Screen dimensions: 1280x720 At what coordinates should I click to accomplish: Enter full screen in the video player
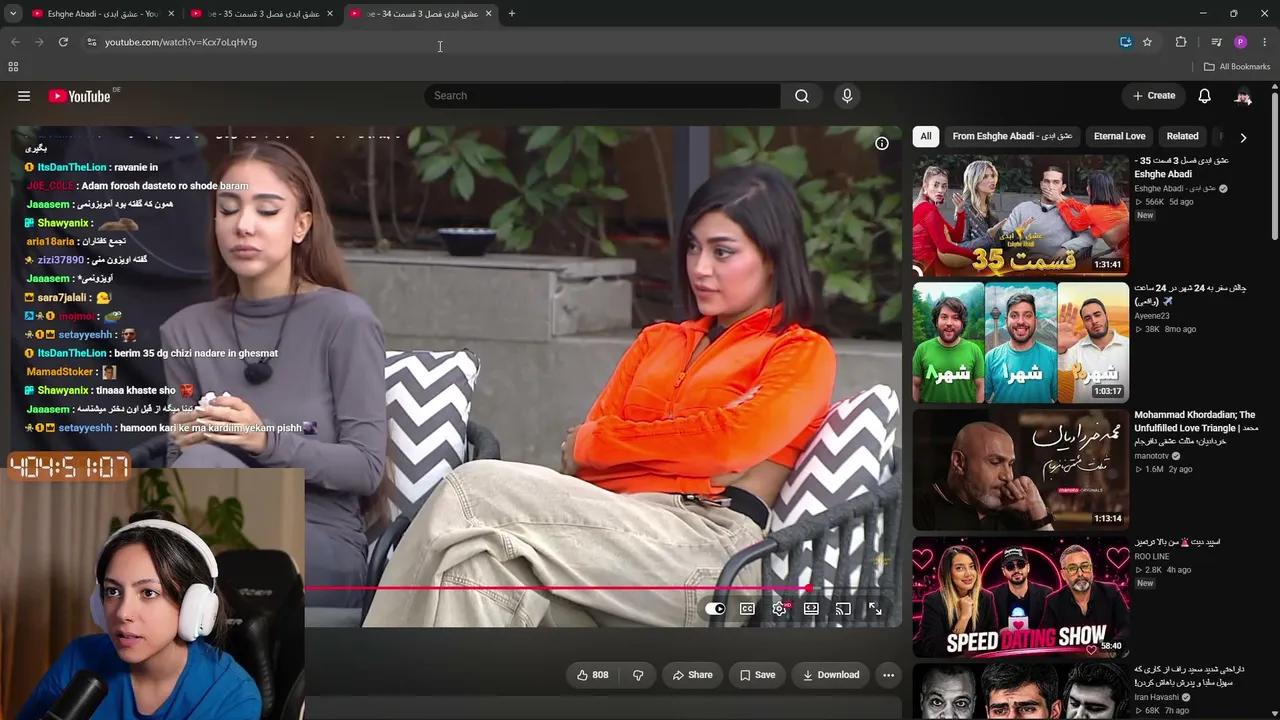tap(875, 609)
